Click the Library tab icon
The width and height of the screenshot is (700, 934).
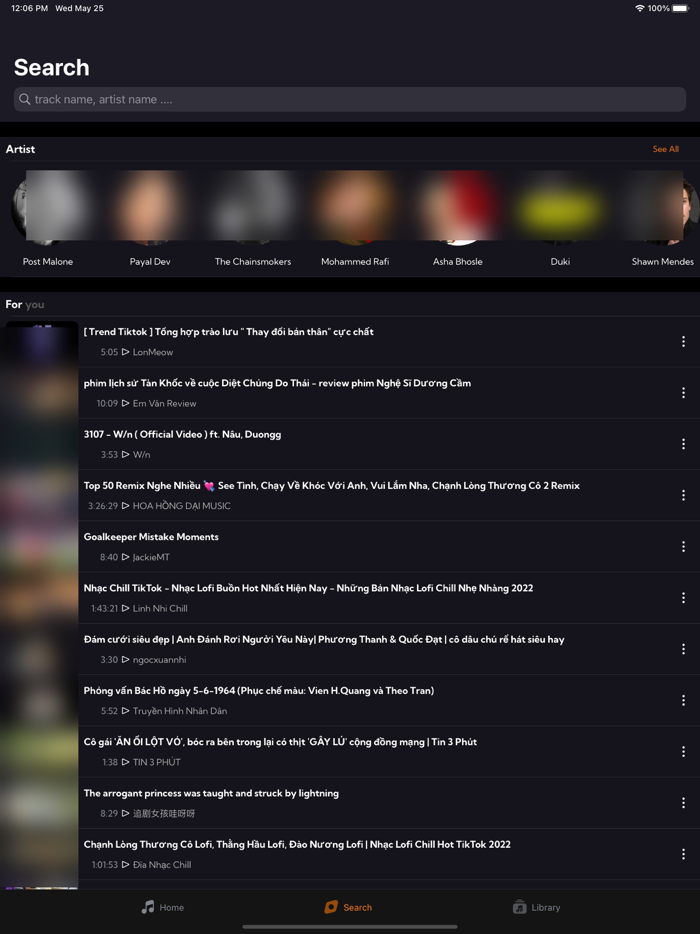pyautogui.click(x=519, y=907)
